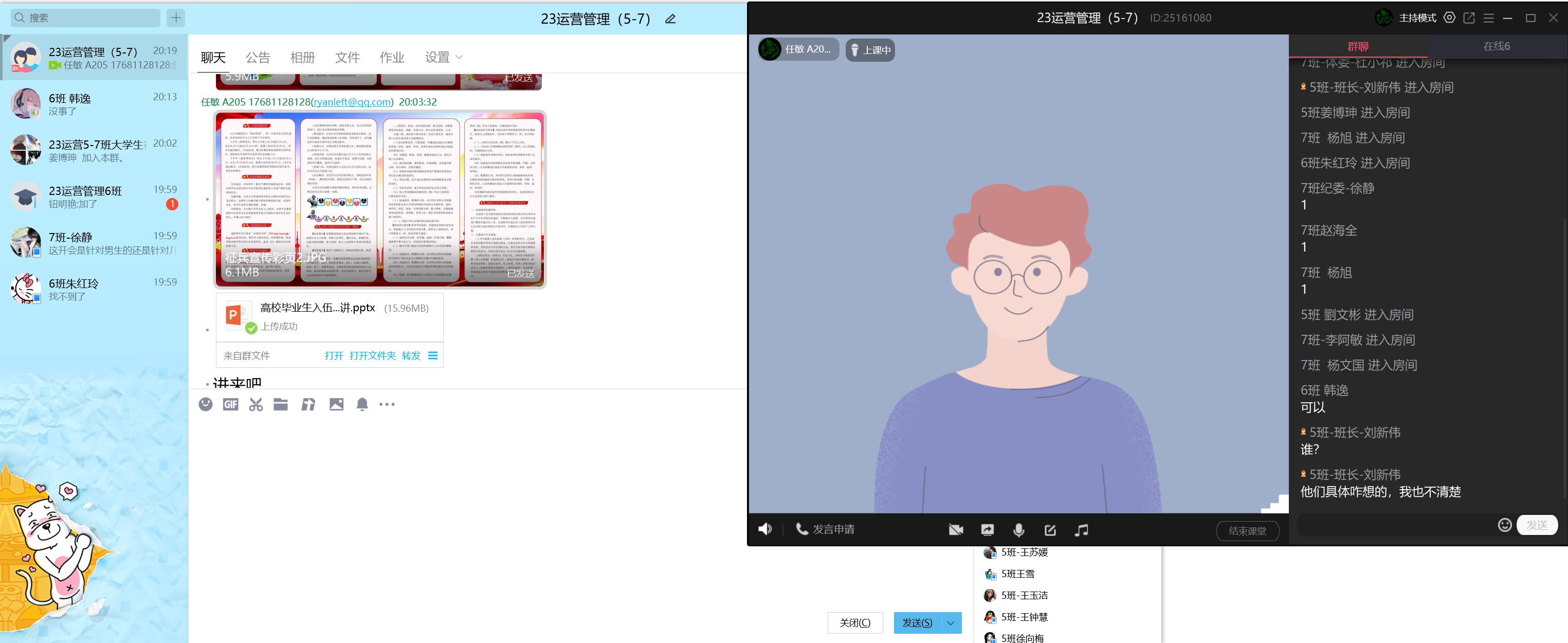This screenshot has height=643, width=1568.
Task: Click the GIF icon in chat toolbar
Action: coord(231,404)
